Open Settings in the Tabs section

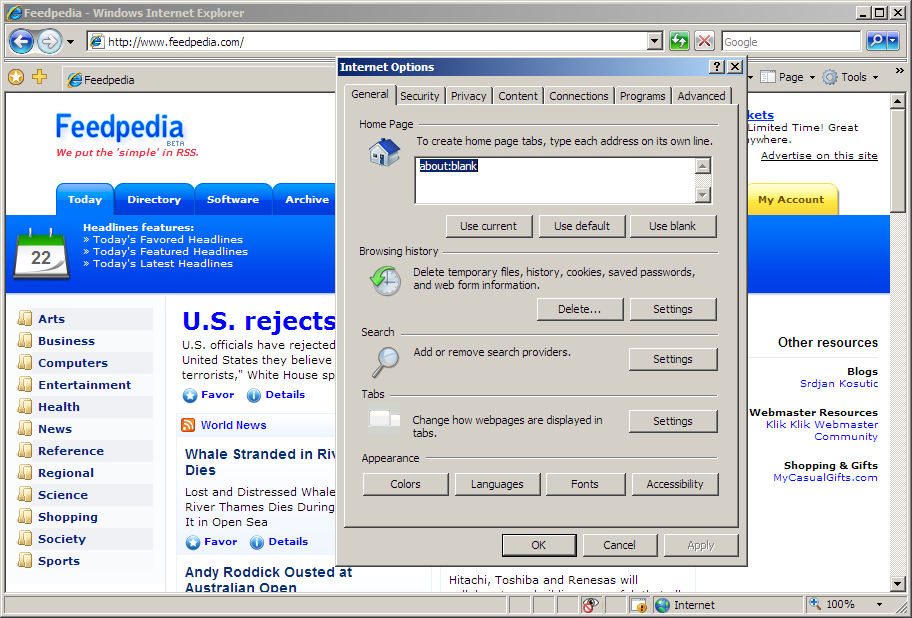point(673,421)
